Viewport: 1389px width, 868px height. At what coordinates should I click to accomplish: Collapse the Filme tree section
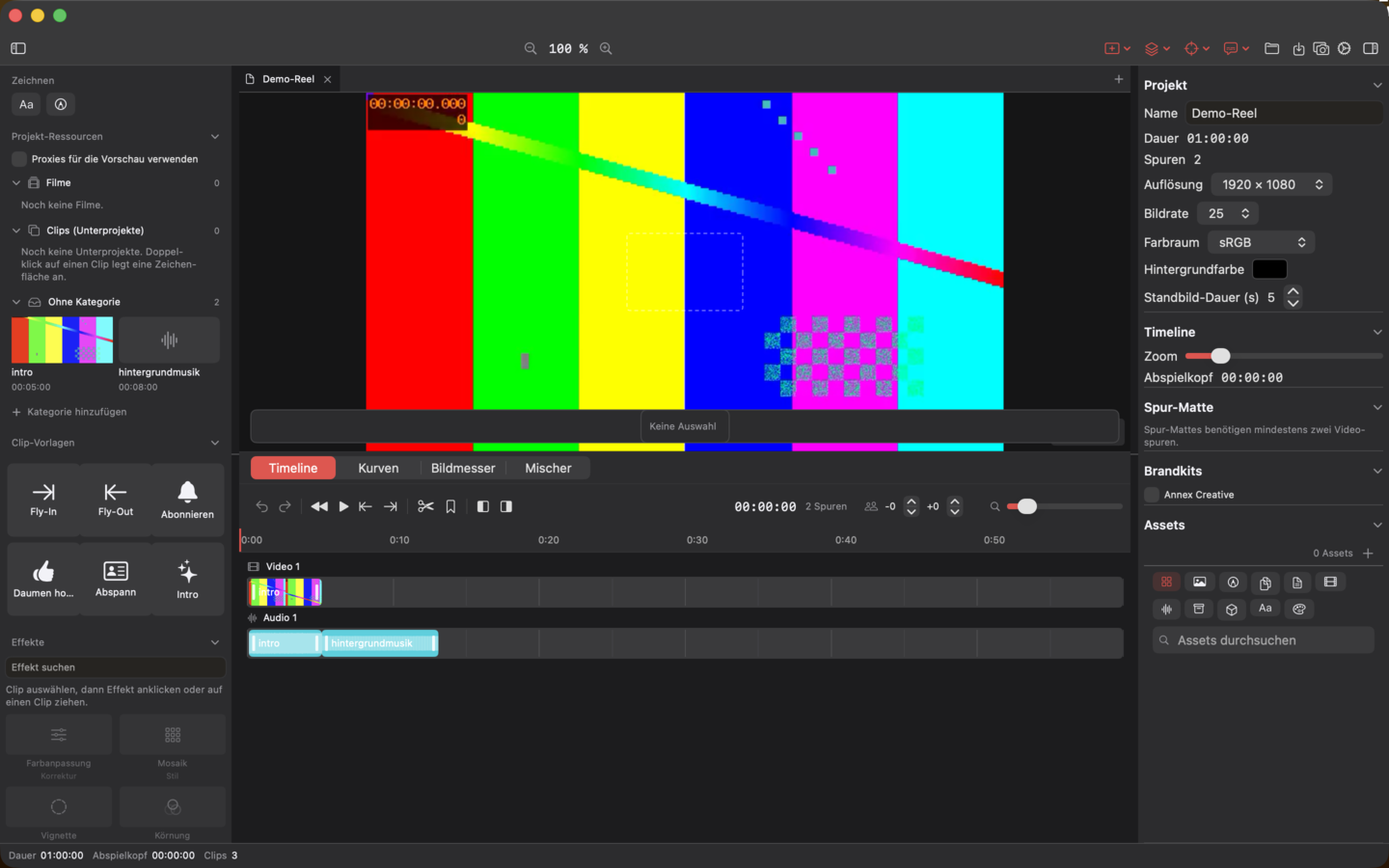16,182
